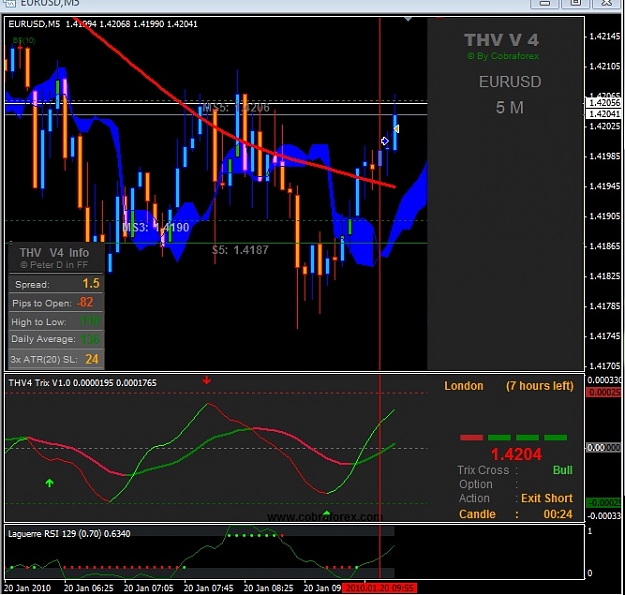Click the red 1.4204 price readout
Image resolution: width=625 pixels, height=595 pixels.
tap(516, 454)
